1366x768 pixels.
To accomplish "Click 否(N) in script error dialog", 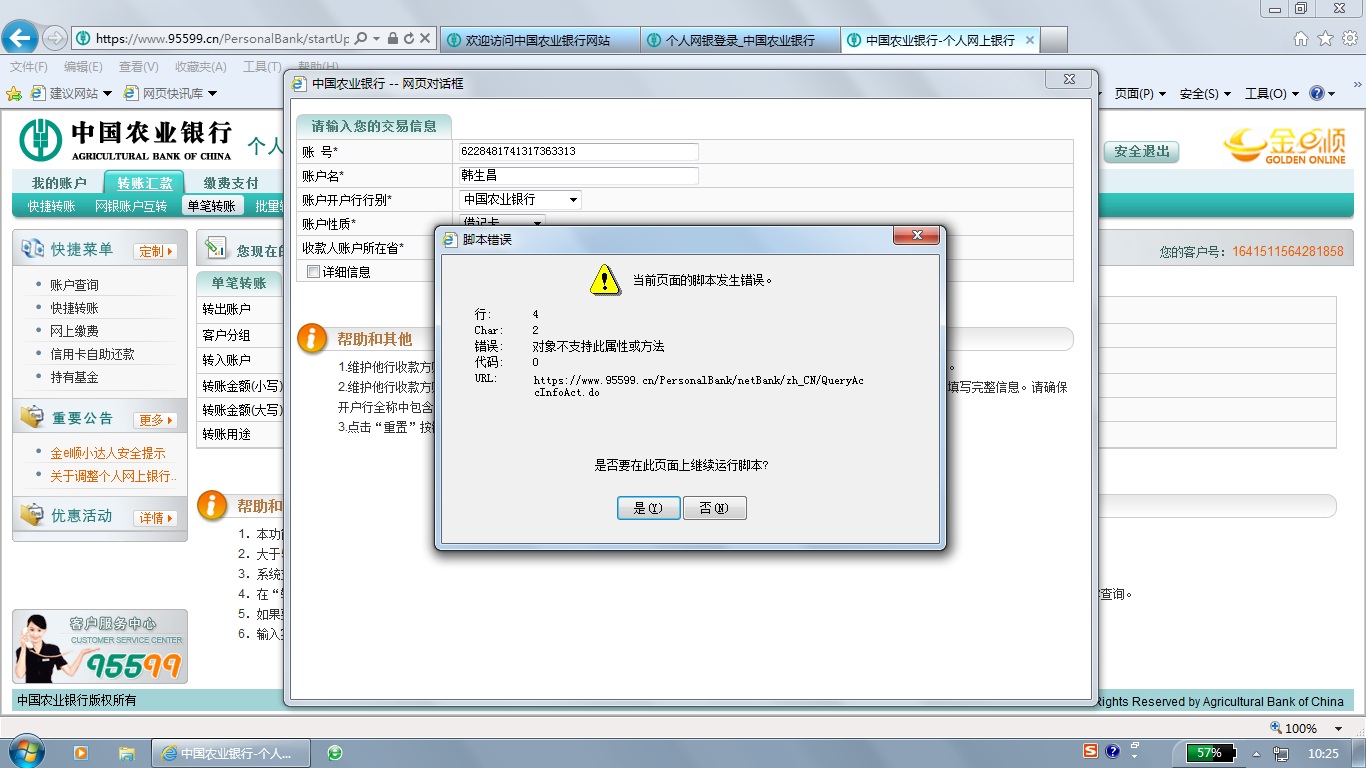I will tap(715, 508).
